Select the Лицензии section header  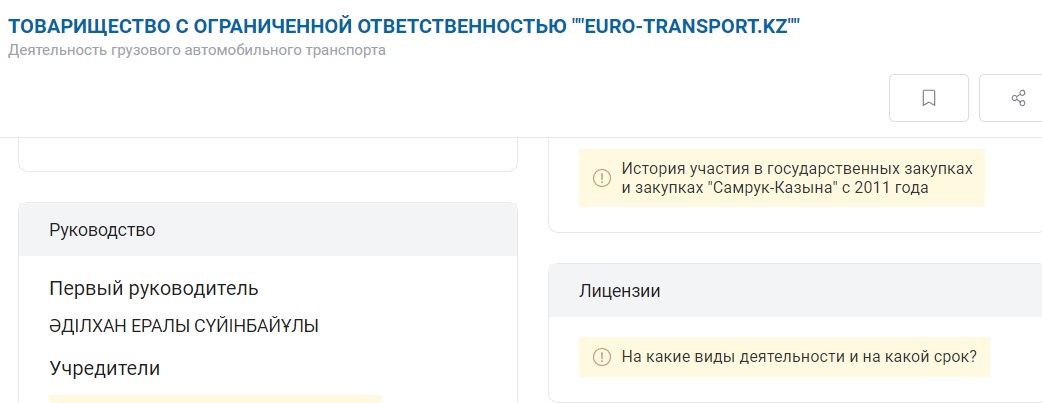click(795, 291)
